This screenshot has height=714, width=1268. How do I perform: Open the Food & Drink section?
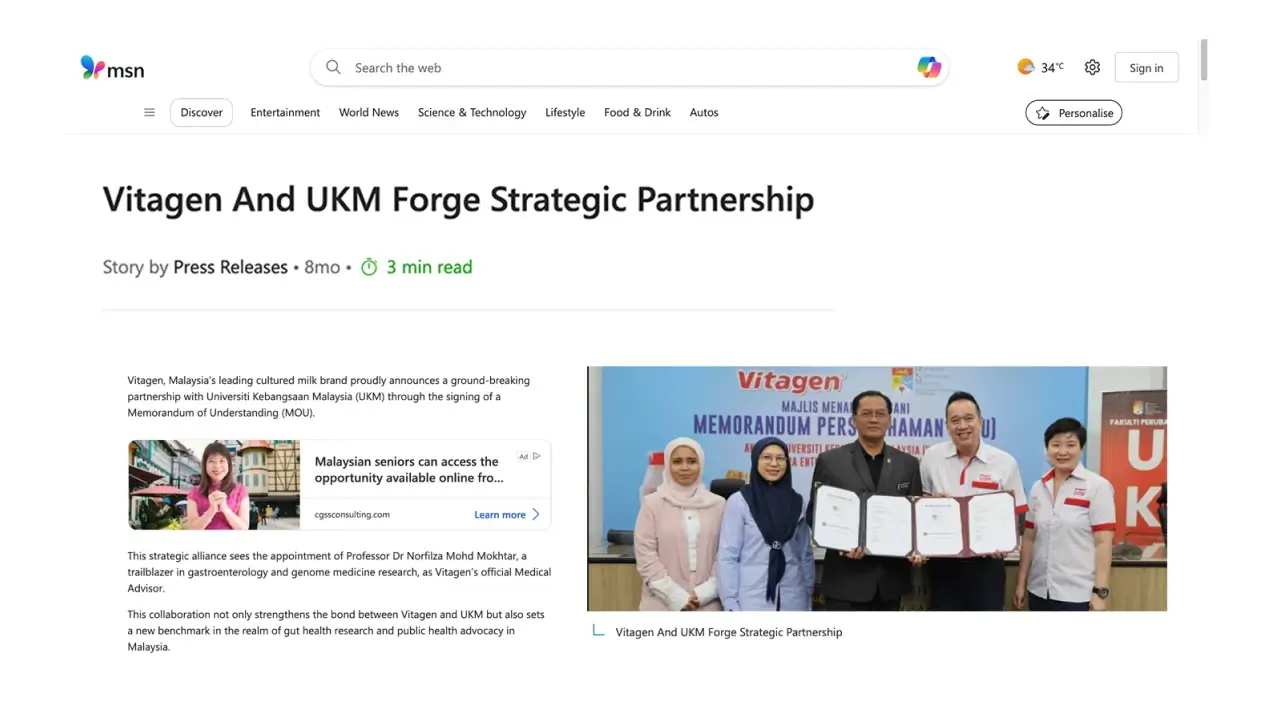[637, 112]
